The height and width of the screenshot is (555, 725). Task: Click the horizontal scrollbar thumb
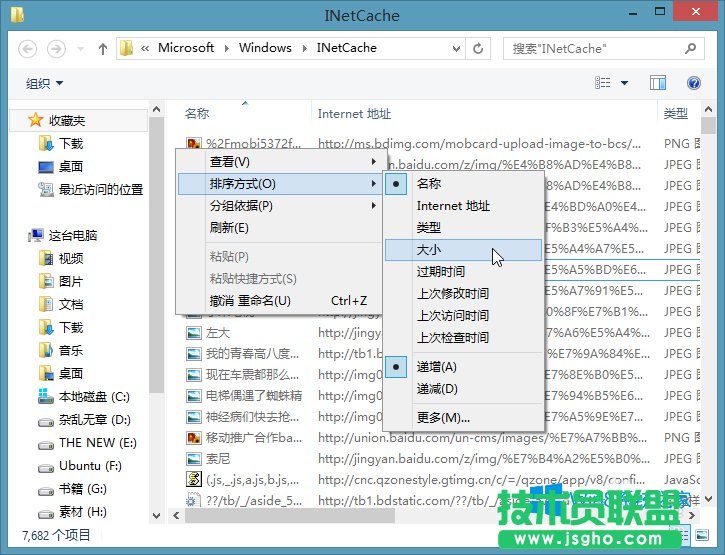coord(290,516)
